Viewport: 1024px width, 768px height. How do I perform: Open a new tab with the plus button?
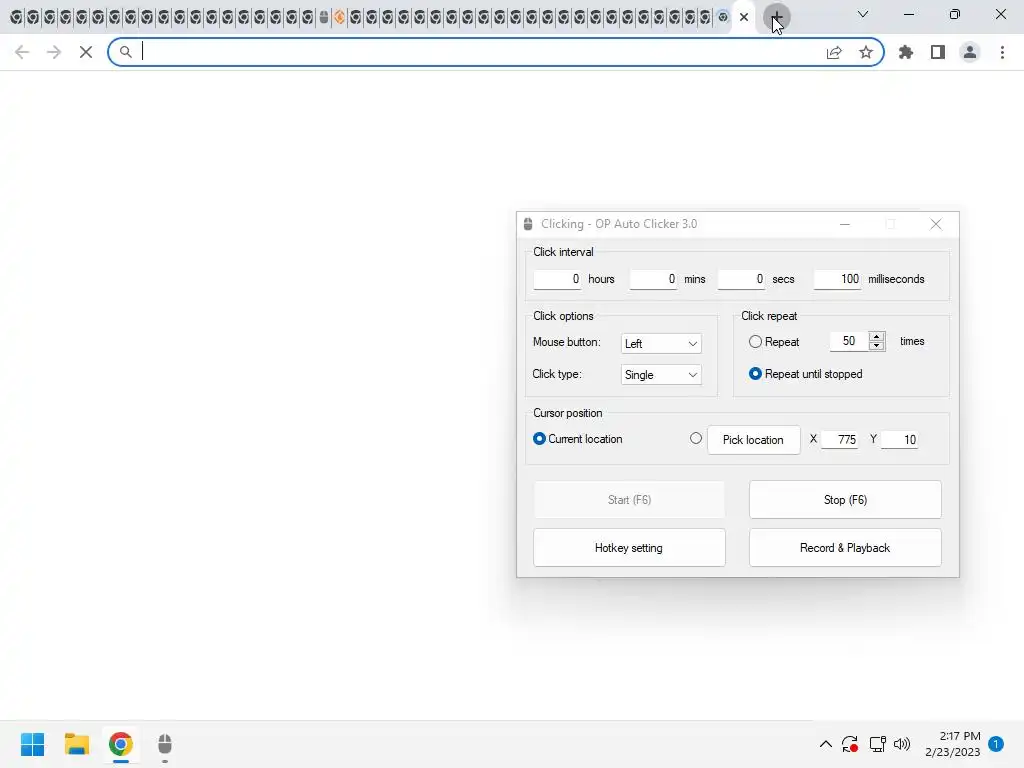click(776, 17)
